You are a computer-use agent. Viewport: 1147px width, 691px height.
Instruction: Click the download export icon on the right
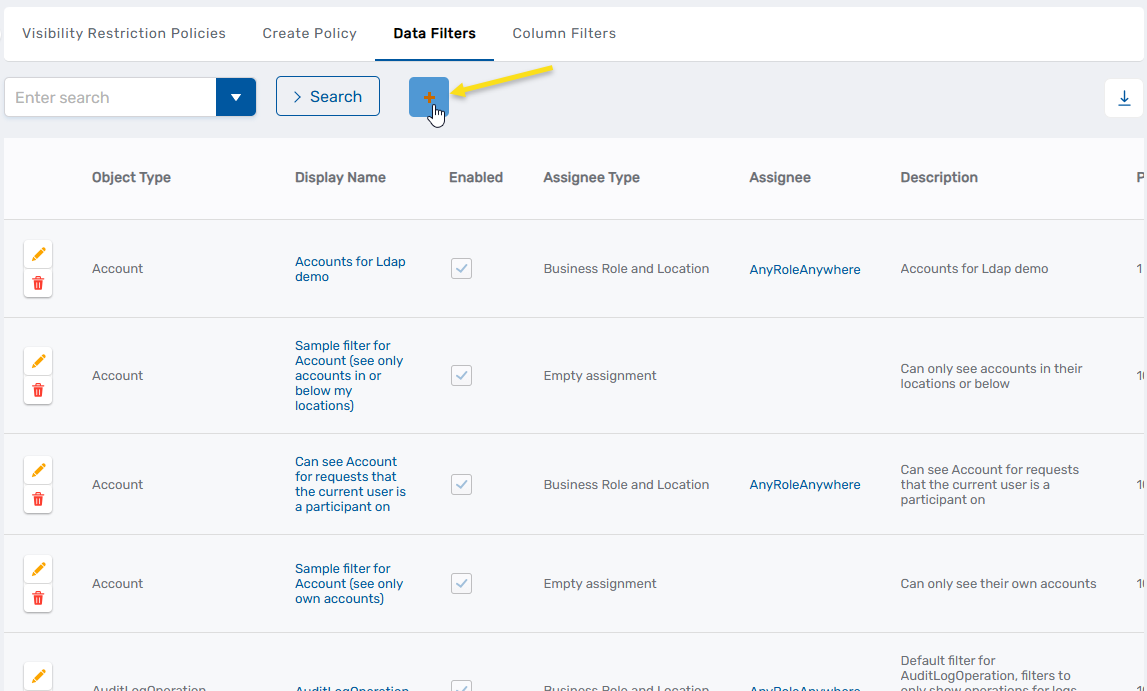tap(1124, 98)
